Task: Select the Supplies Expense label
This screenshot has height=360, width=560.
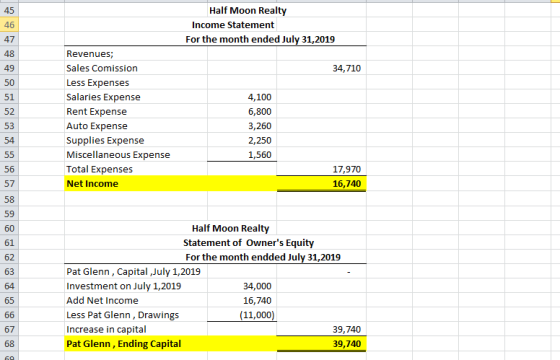Action: (x=105, y=140)
